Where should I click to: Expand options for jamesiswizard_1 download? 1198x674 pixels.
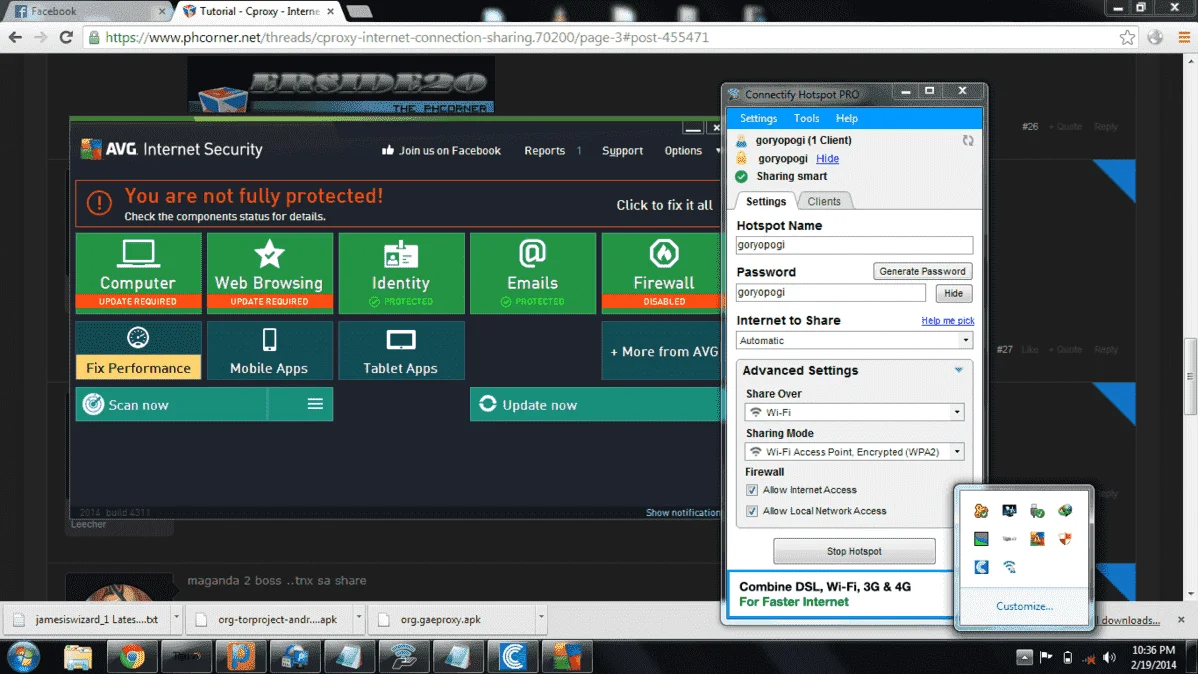(176, 617)
